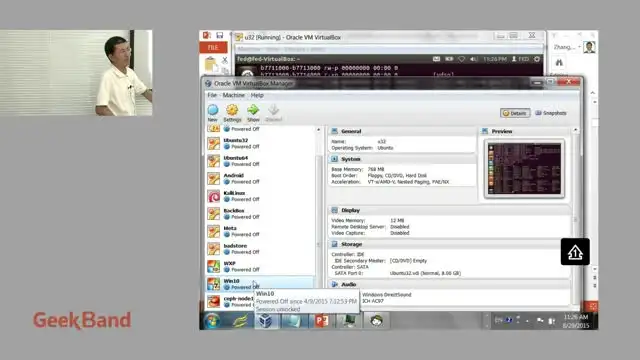The width and height of the screenshot is (640, 360).
Task: Select the Meta virtual machine
Action: click(x=260, y=231)
